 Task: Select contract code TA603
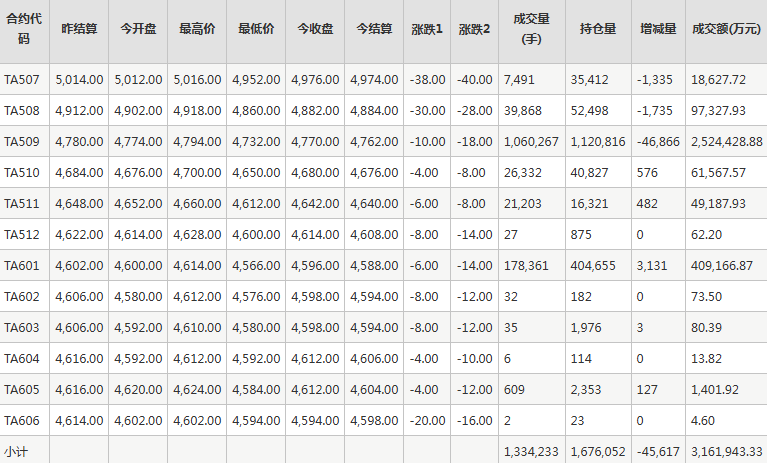click(22, 328)
